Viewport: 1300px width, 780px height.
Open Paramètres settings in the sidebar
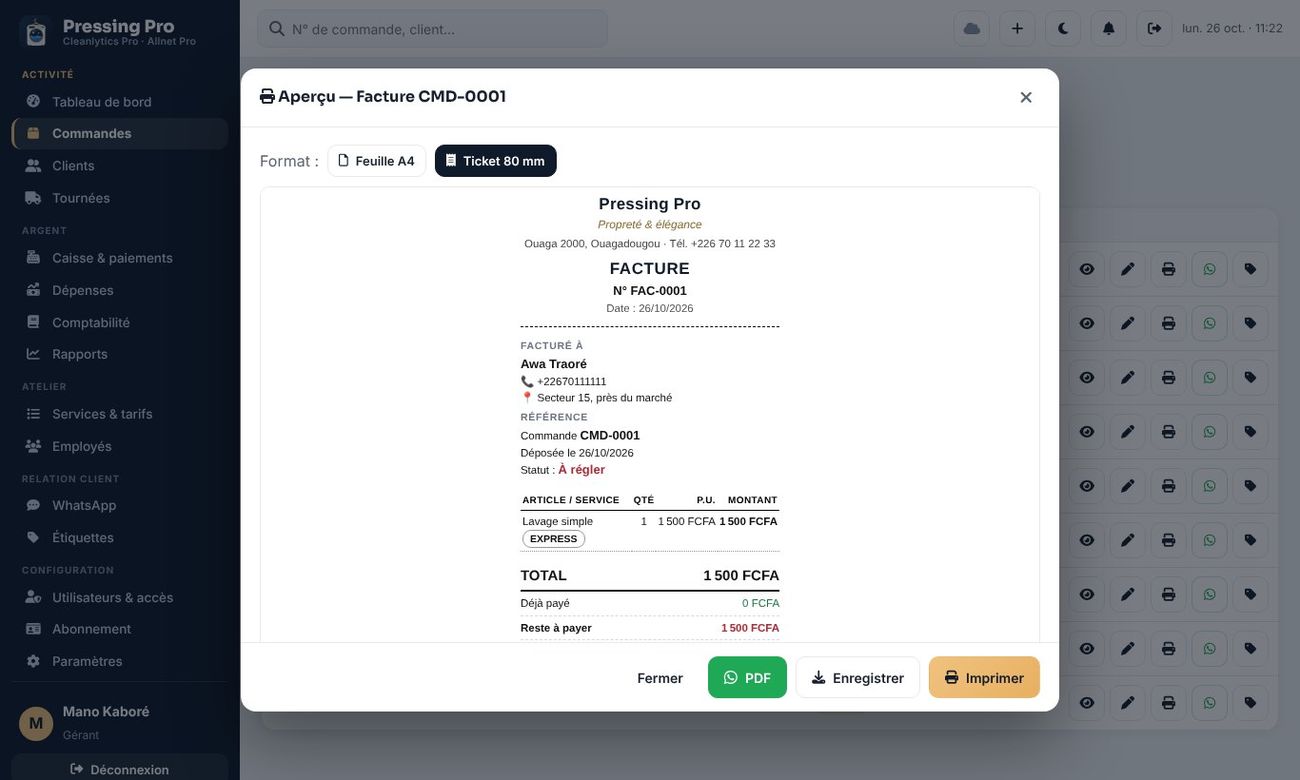click(x=120, y=661)
